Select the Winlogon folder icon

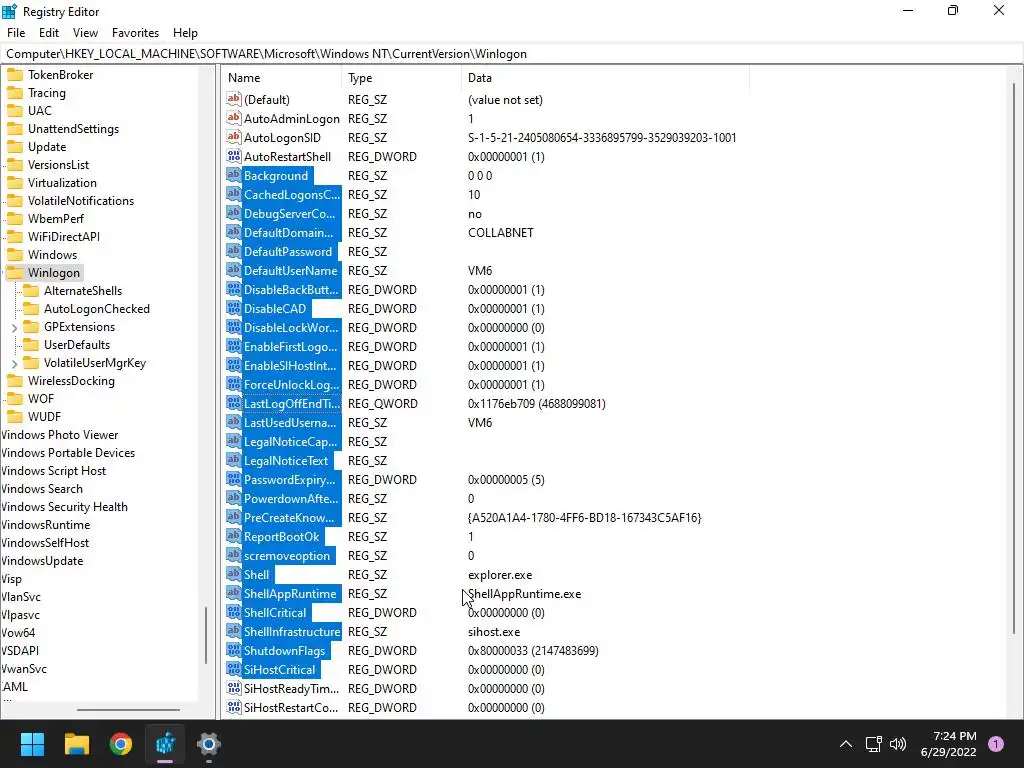(14, 273)
